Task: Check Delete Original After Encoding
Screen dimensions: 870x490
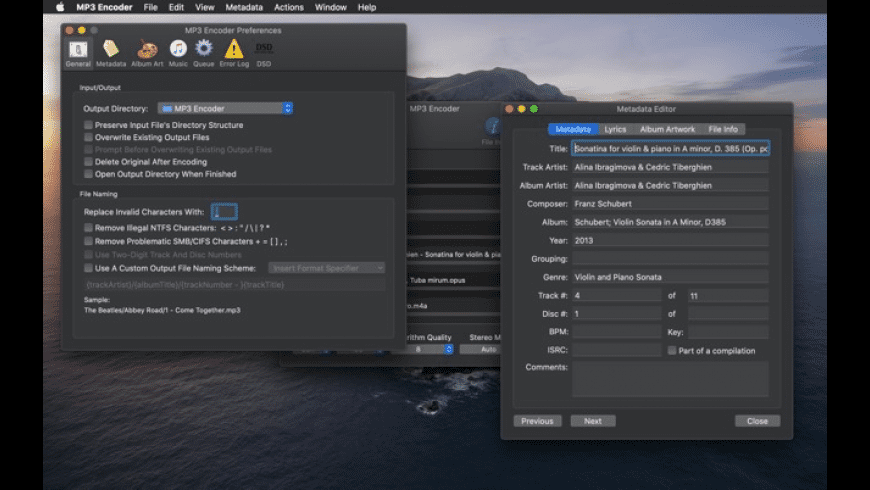Action: (89, 161)
